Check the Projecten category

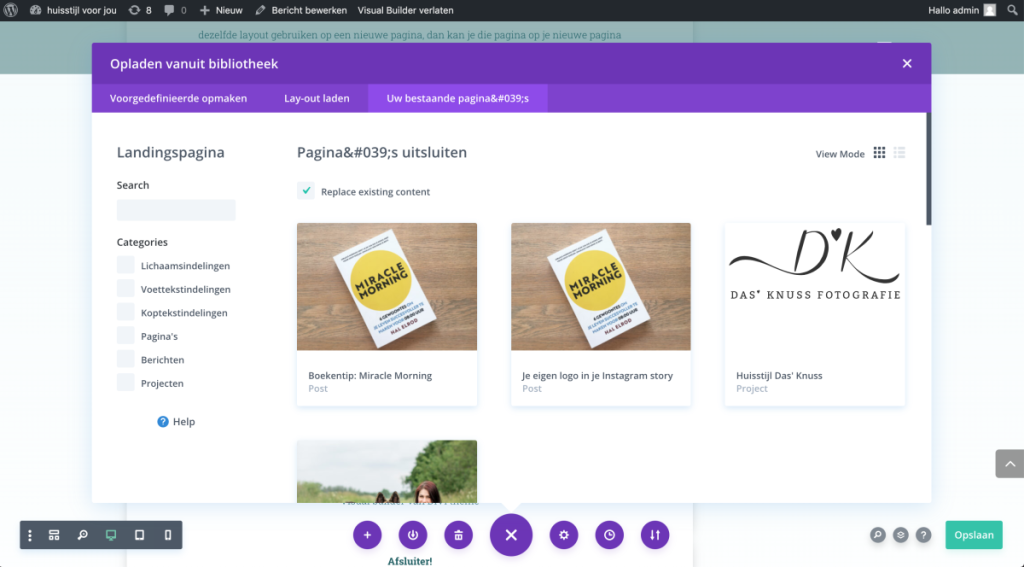125,382
